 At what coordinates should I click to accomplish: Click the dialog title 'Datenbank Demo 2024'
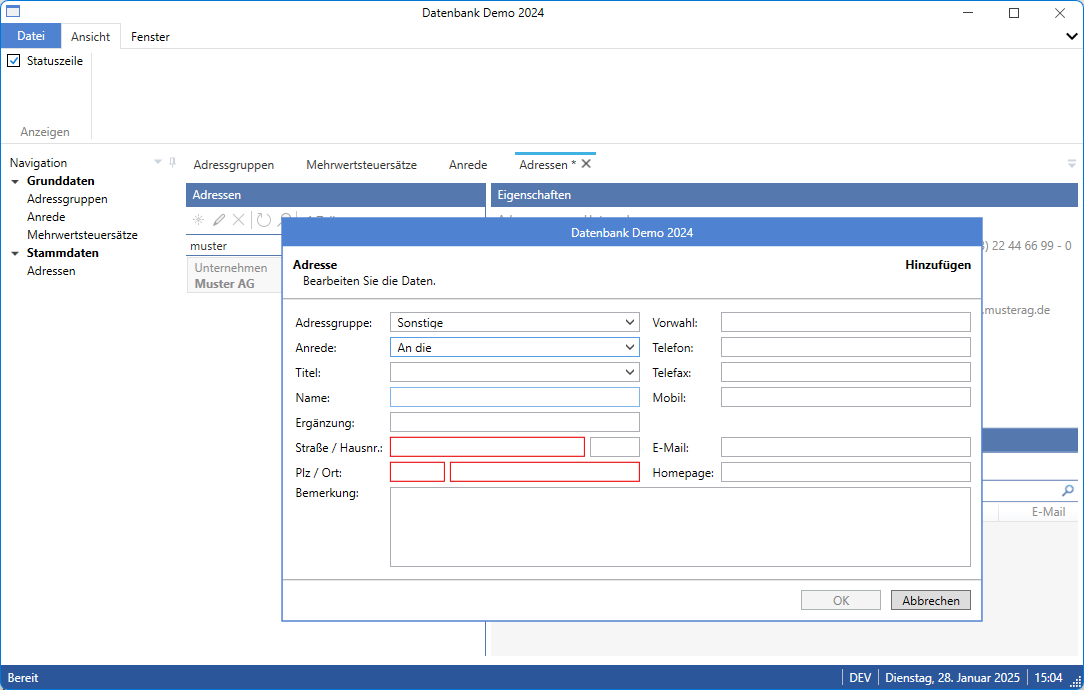[632, 233]
